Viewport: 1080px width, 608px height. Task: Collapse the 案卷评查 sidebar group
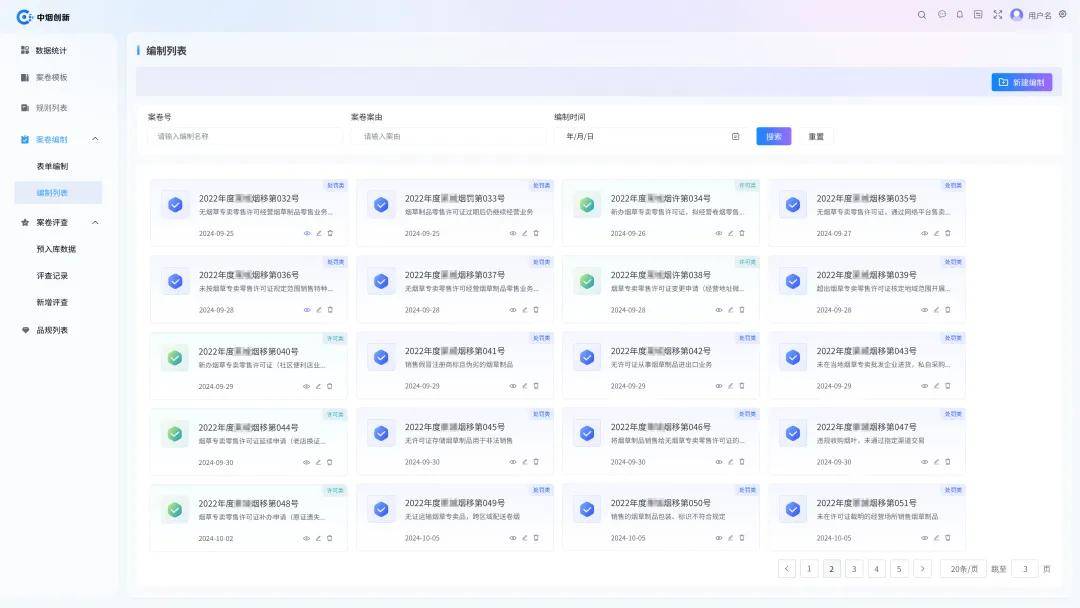pos(95,222)
